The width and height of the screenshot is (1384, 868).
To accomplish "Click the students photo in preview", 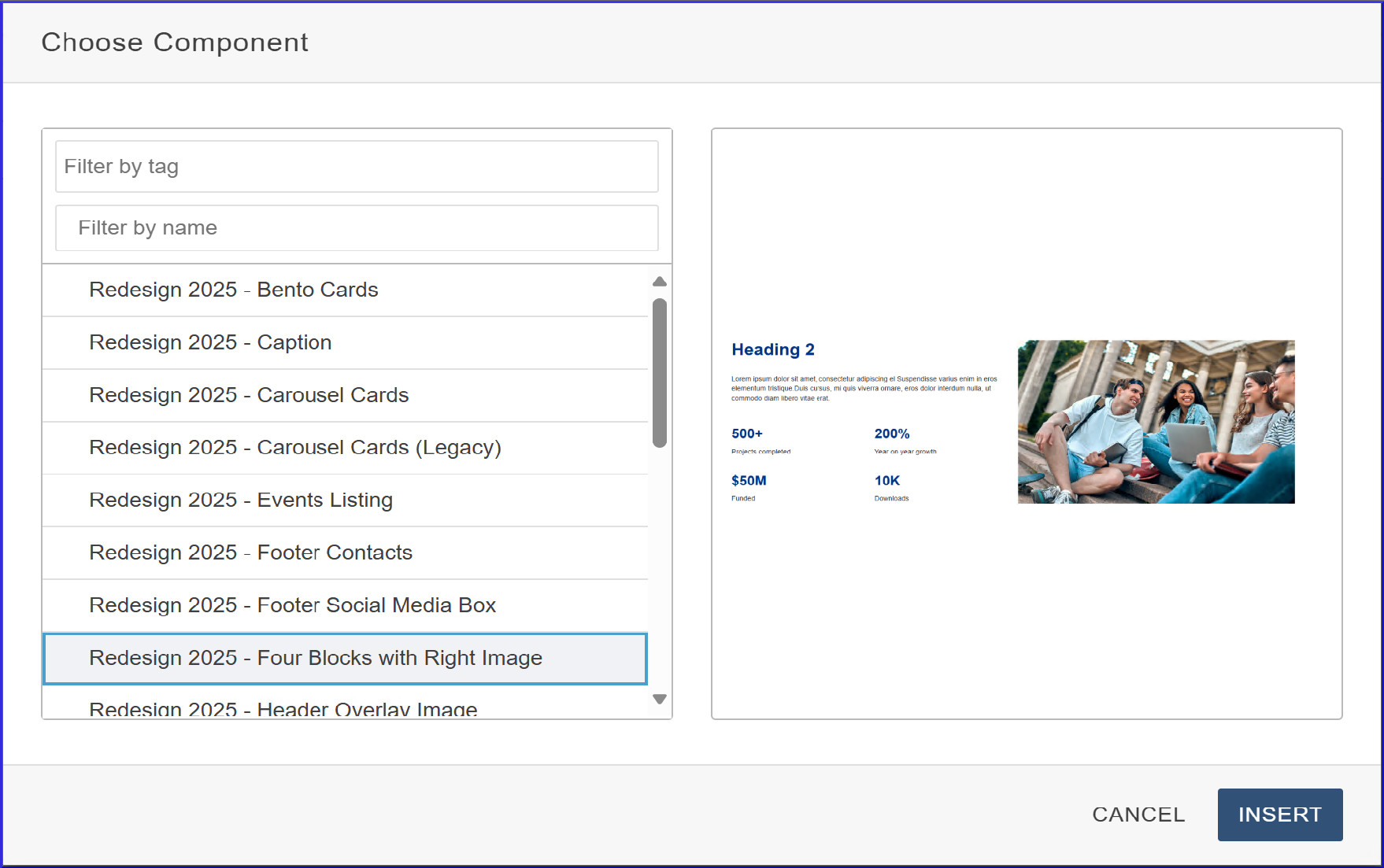I will 1156,422.
